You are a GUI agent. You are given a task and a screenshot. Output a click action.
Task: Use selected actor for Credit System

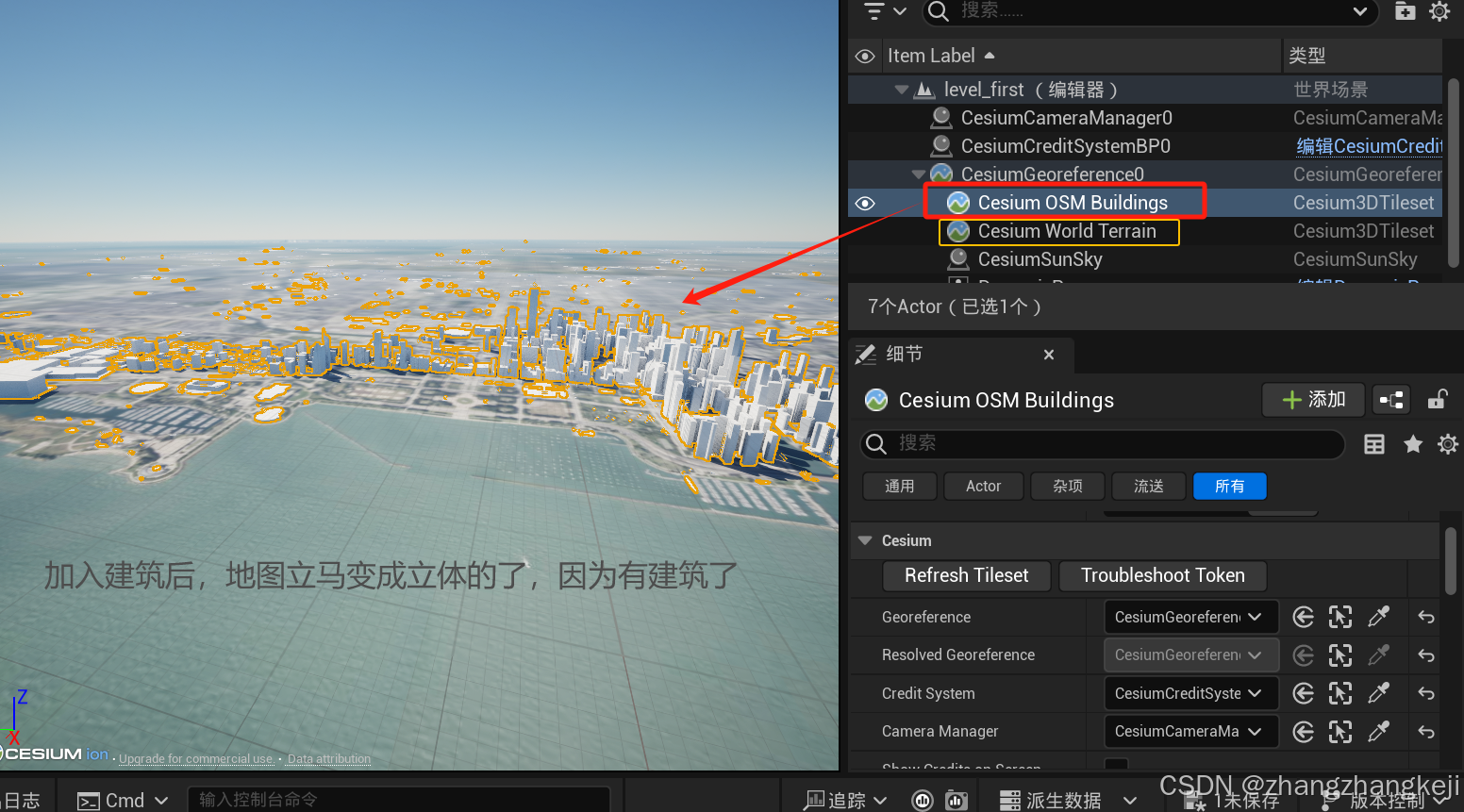[1304, 693]
